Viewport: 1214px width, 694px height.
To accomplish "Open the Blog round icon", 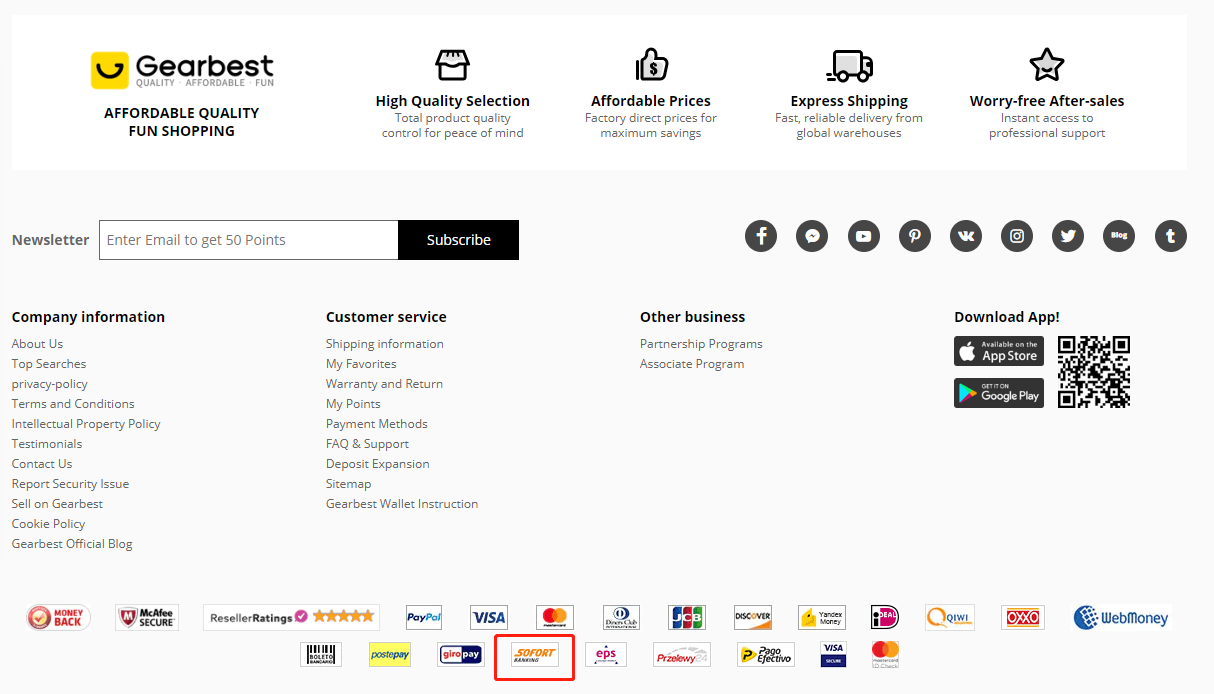I will tap(1120, 236).
